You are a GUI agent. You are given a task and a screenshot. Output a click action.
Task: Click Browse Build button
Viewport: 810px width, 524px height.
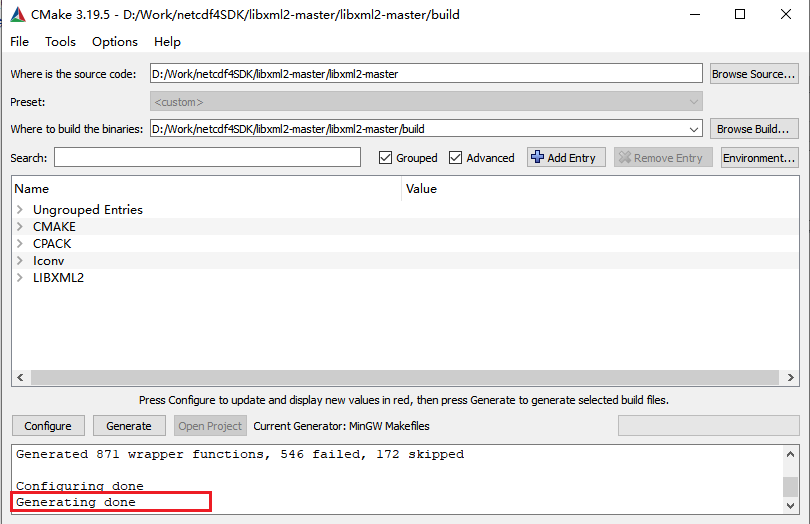754,129
